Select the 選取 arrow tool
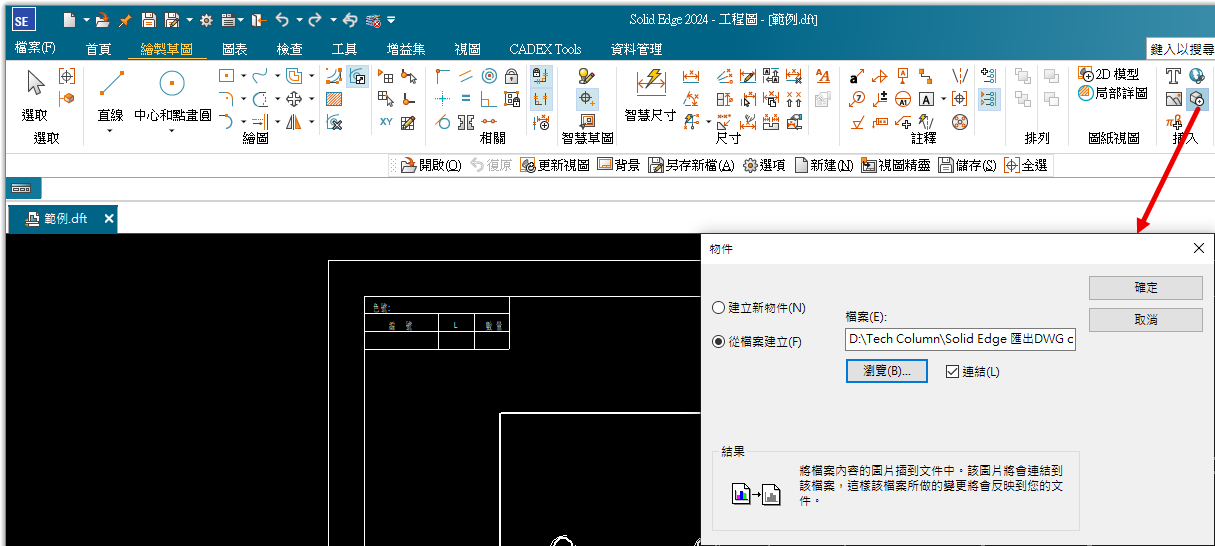Viewport: 1215px width, 546px height. pos(35,96)
